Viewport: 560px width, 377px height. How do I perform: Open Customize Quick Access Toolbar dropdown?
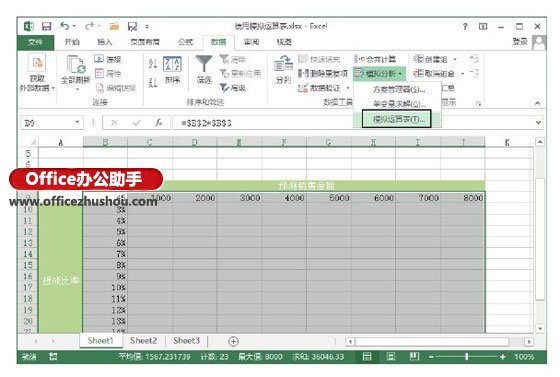pos(147,26)
